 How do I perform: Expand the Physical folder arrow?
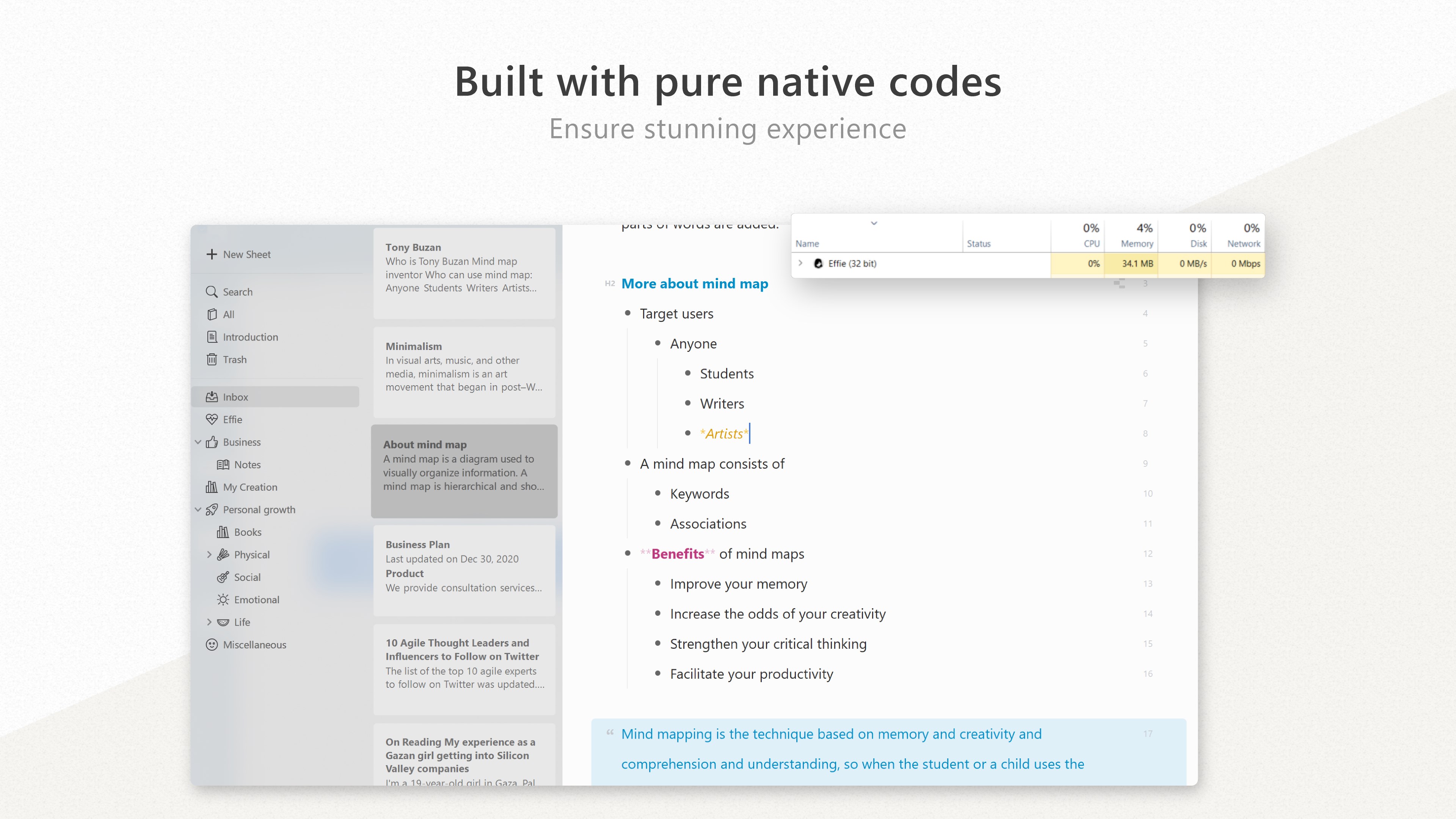pos(209,554)
